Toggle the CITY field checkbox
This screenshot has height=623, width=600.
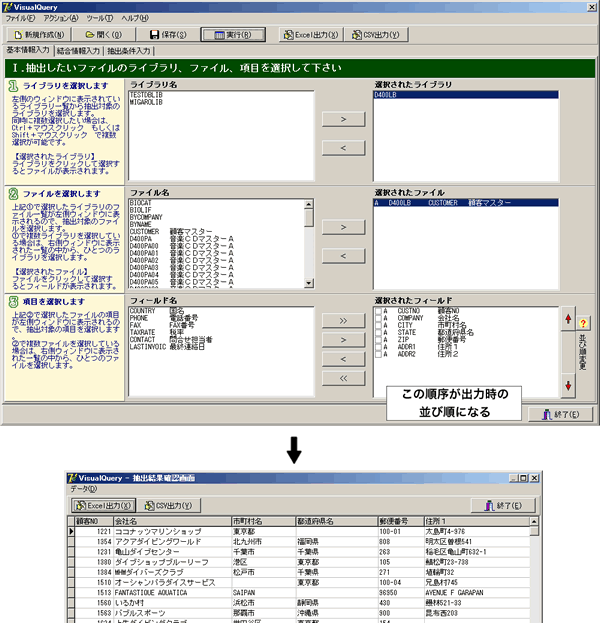click(378, 325)
